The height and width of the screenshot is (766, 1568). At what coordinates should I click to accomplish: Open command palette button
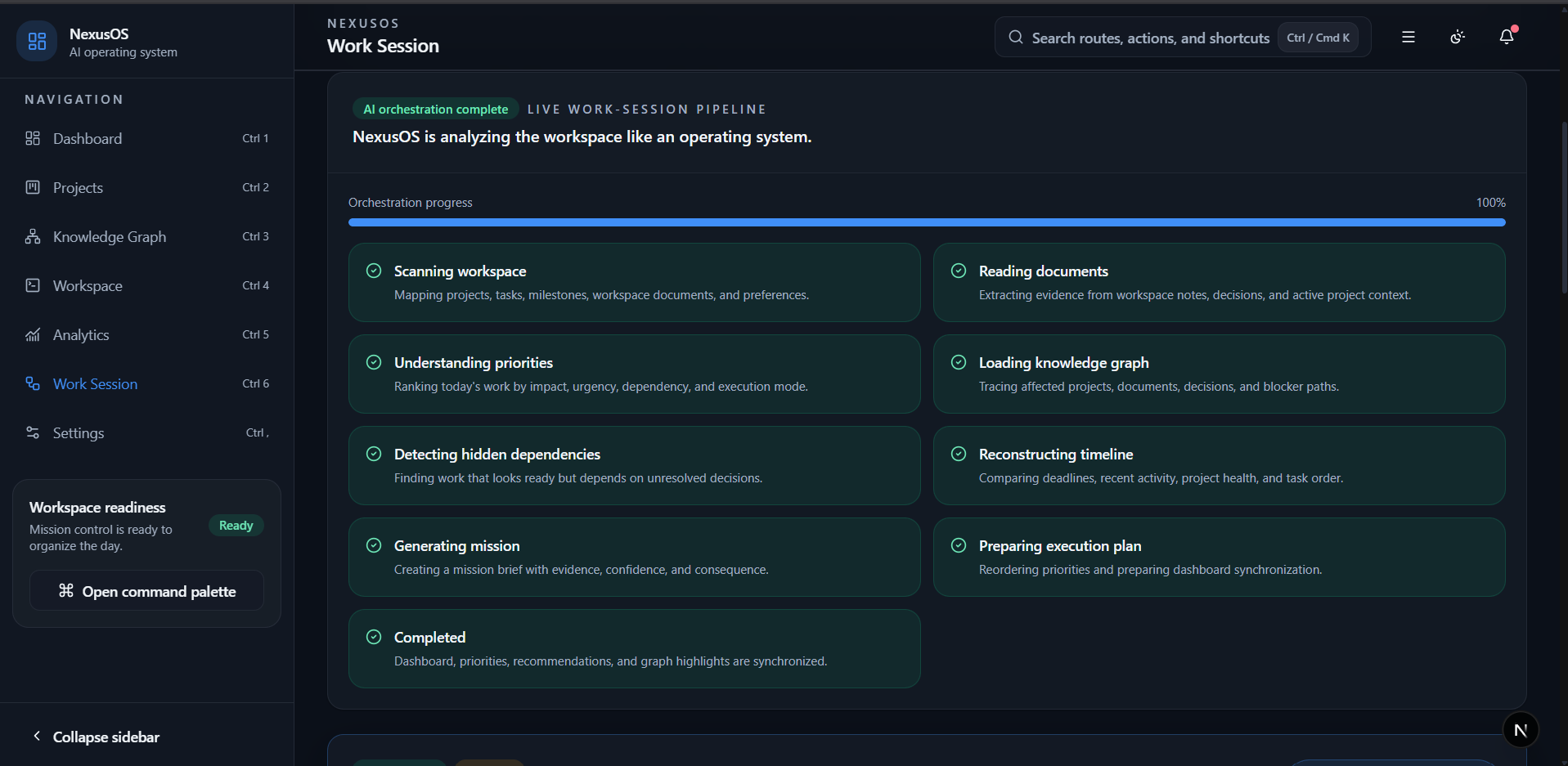pos(147,590)
